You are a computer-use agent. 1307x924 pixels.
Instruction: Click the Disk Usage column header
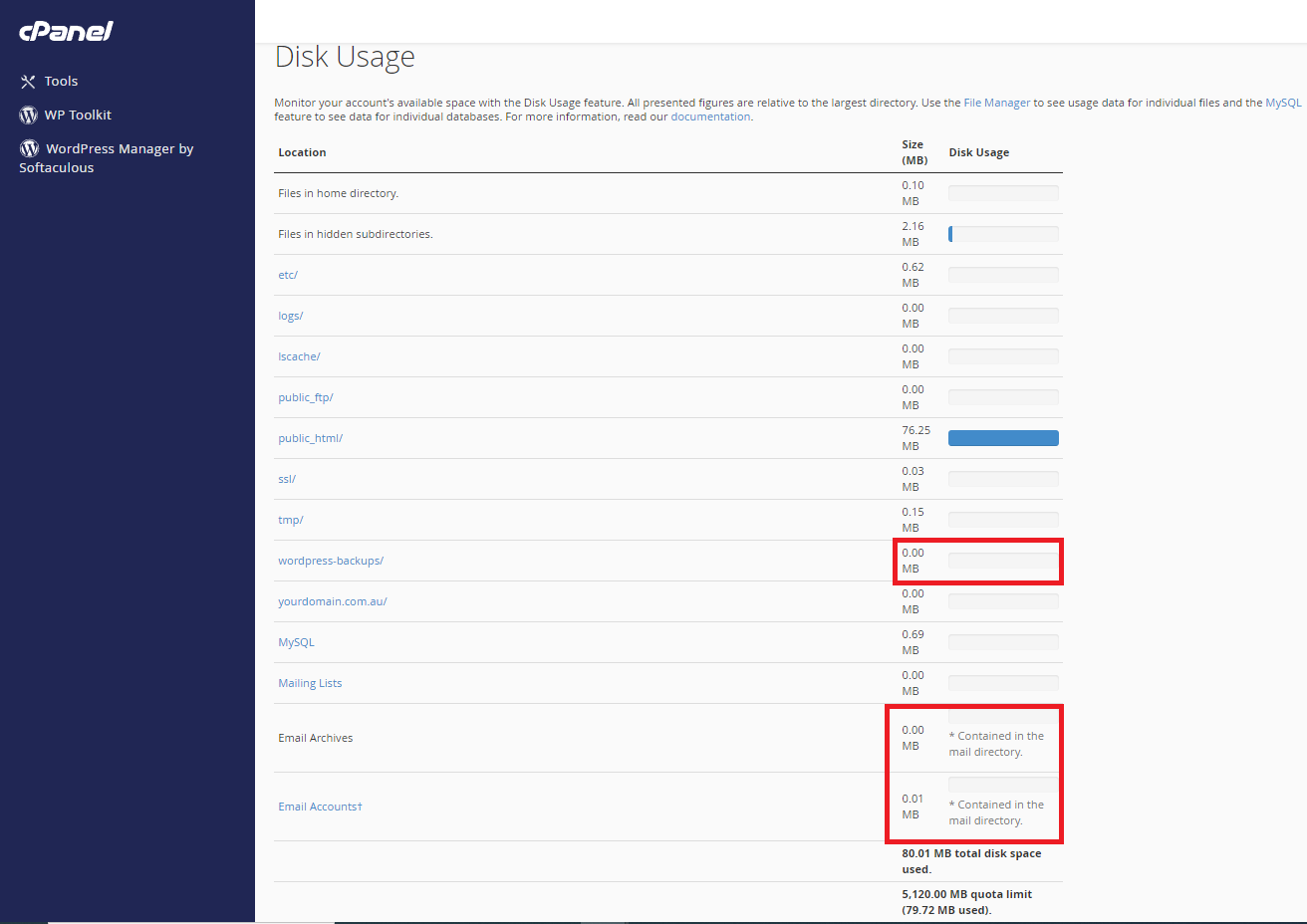click(x=978, y=152)
